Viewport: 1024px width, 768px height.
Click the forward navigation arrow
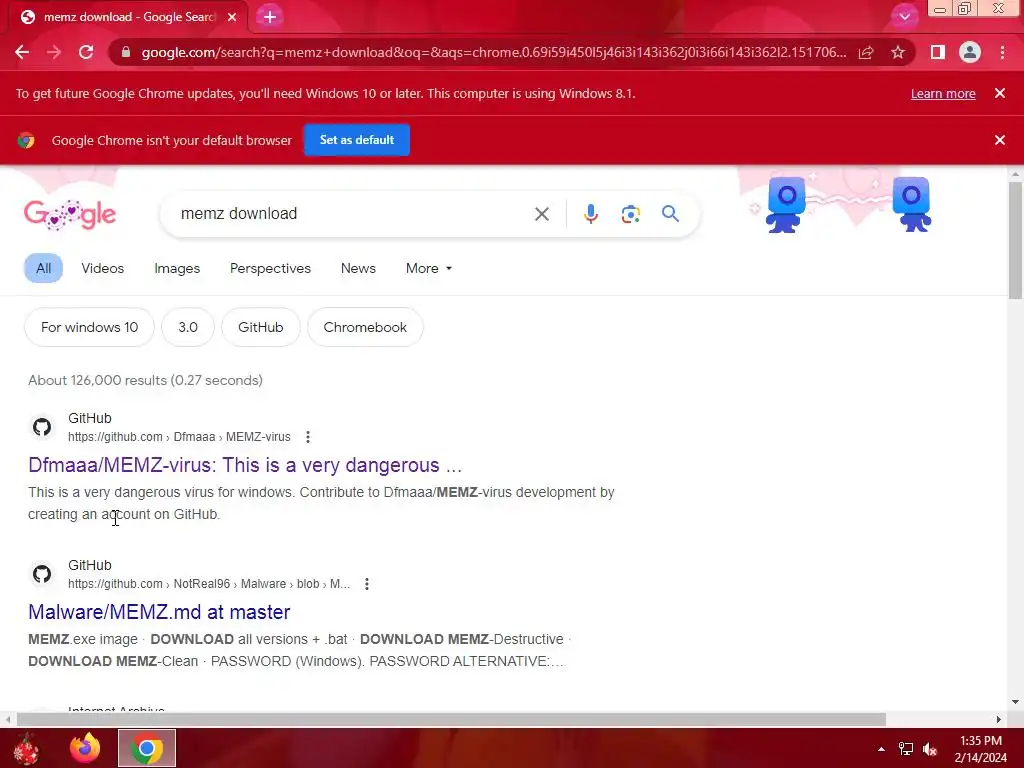[x=54, y=52]
